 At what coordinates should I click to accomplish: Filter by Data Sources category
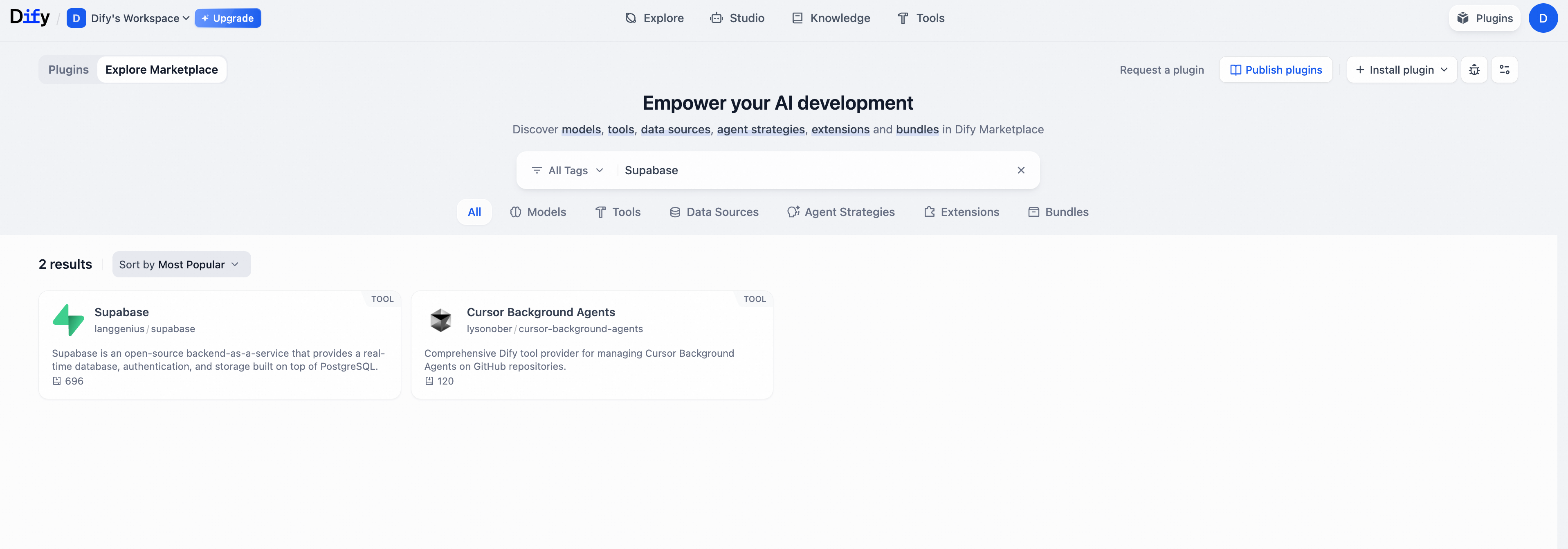(714, 212)
